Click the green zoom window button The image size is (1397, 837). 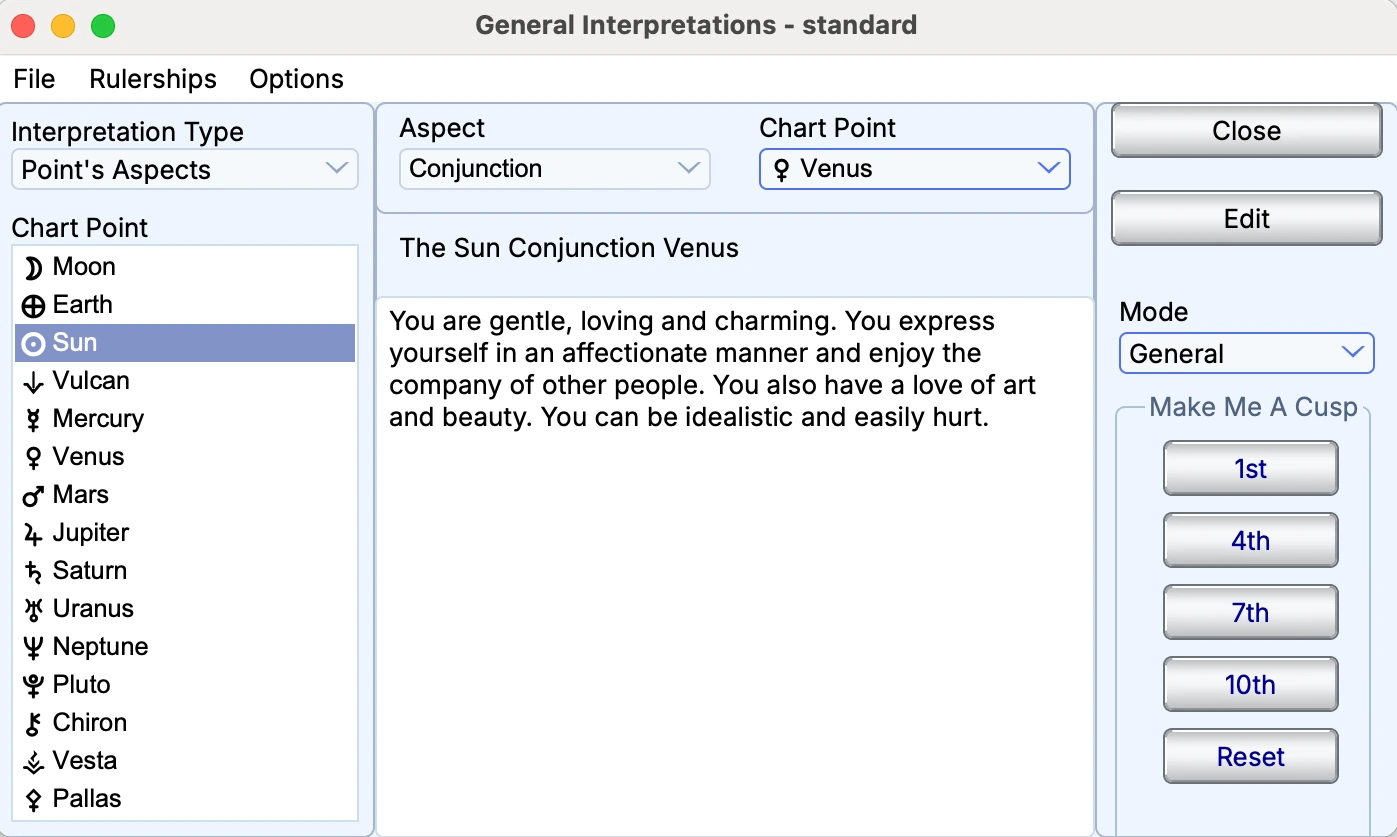103,26
